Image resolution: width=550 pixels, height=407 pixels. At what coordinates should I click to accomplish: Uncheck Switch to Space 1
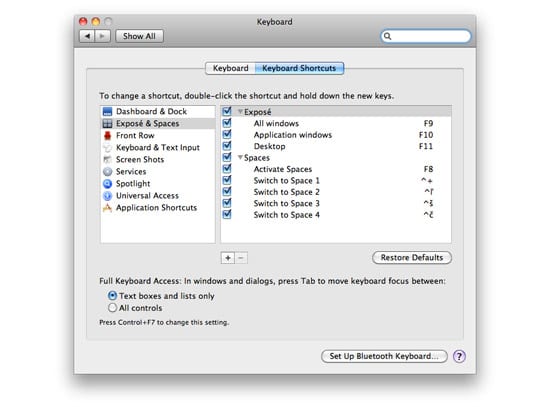tap(227, 180)
